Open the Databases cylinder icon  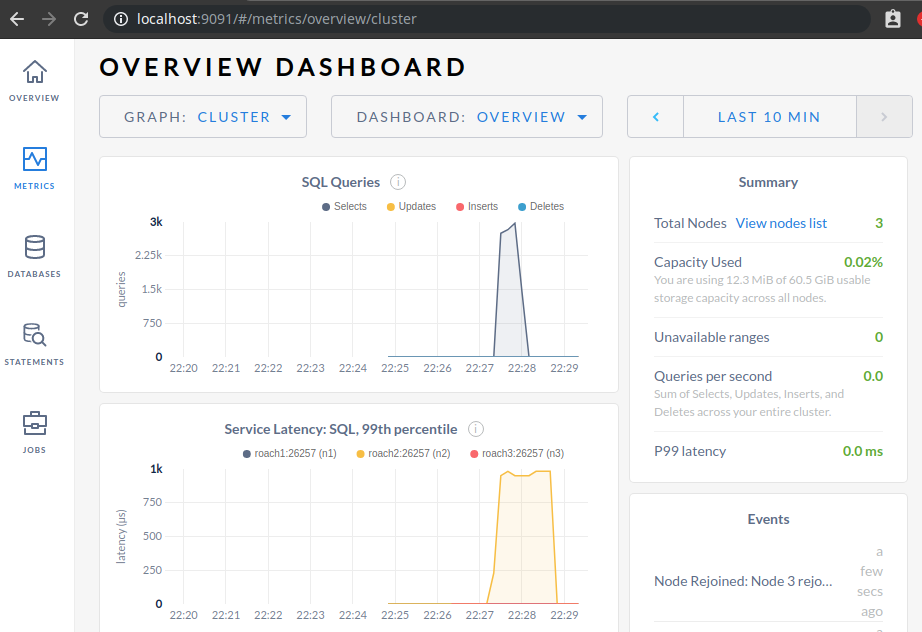pyautogui.click(x=35, y=247)
